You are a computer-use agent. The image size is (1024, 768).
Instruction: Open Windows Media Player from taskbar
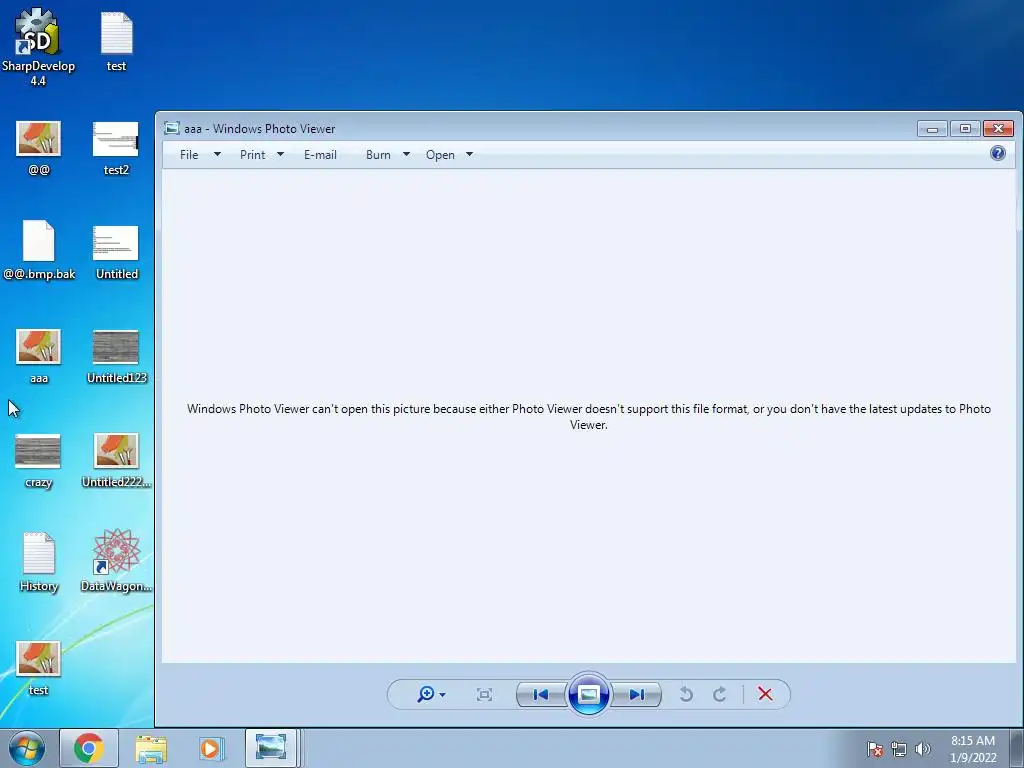tap(210, 748)
